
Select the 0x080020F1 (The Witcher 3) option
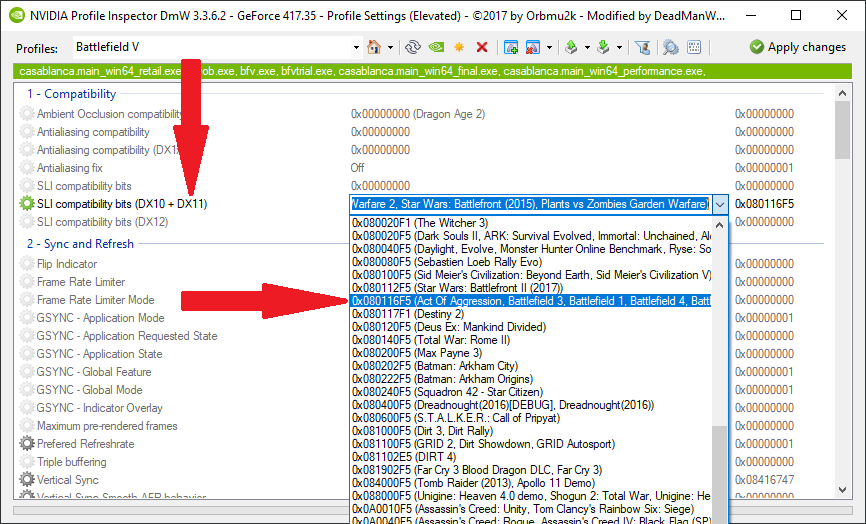pyautogui.click(x=531, y=223)
